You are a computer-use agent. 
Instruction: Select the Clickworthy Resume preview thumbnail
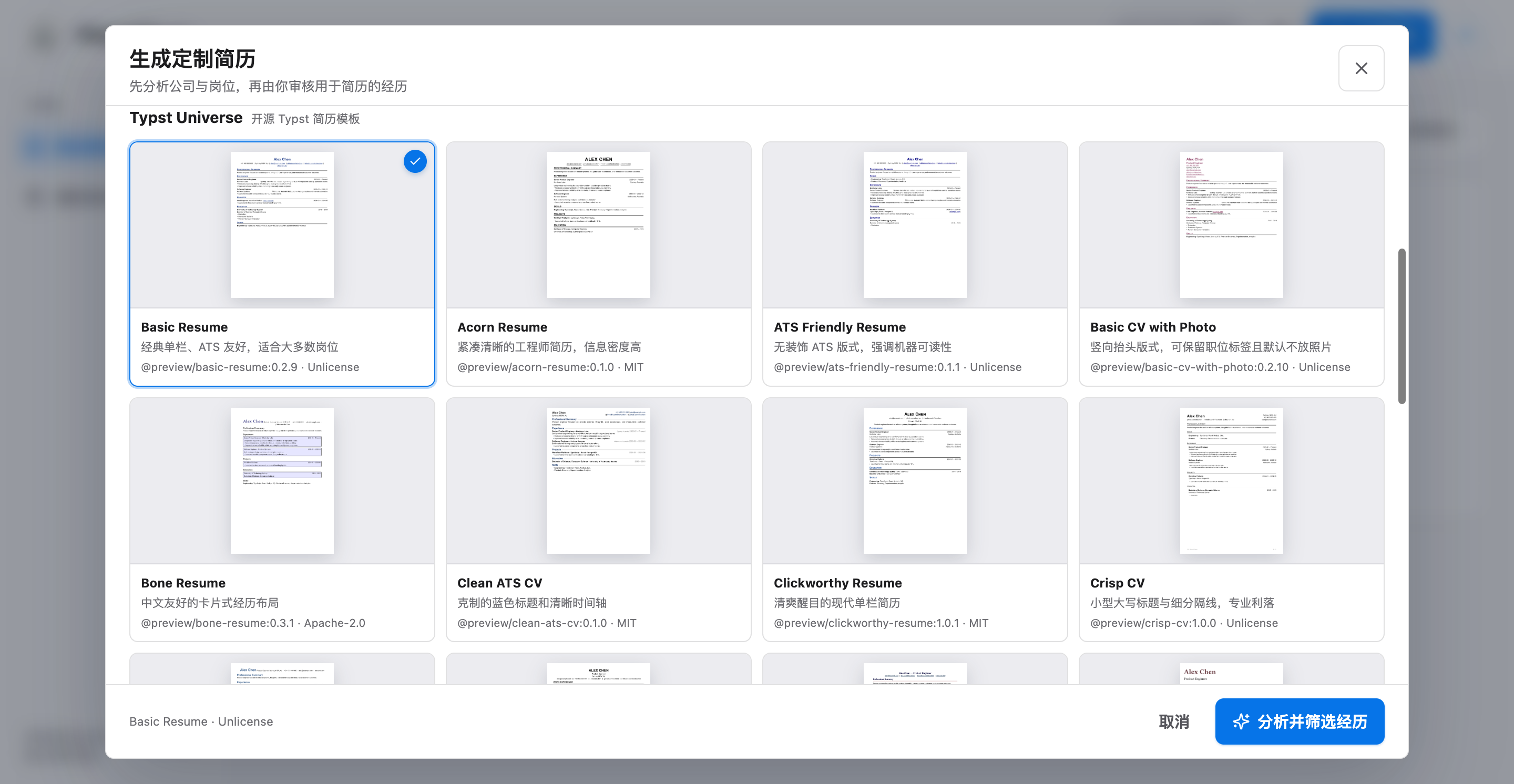click(915, 480)
